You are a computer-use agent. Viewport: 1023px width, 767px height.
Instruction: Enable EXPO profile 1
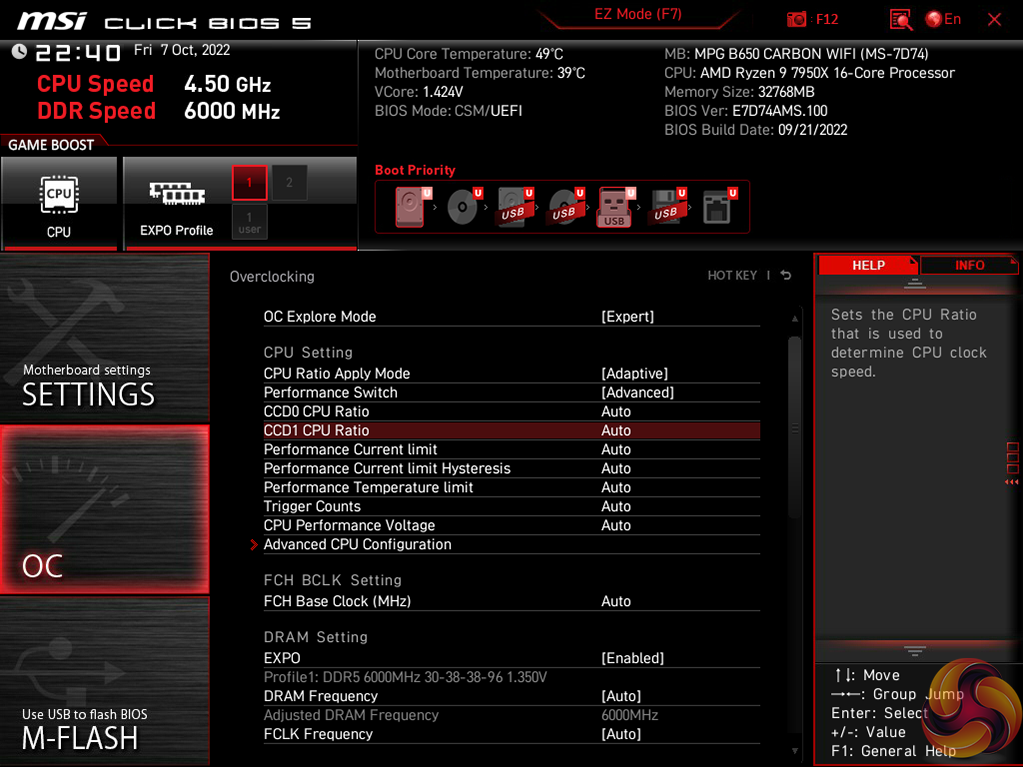[x=249, y=183]
